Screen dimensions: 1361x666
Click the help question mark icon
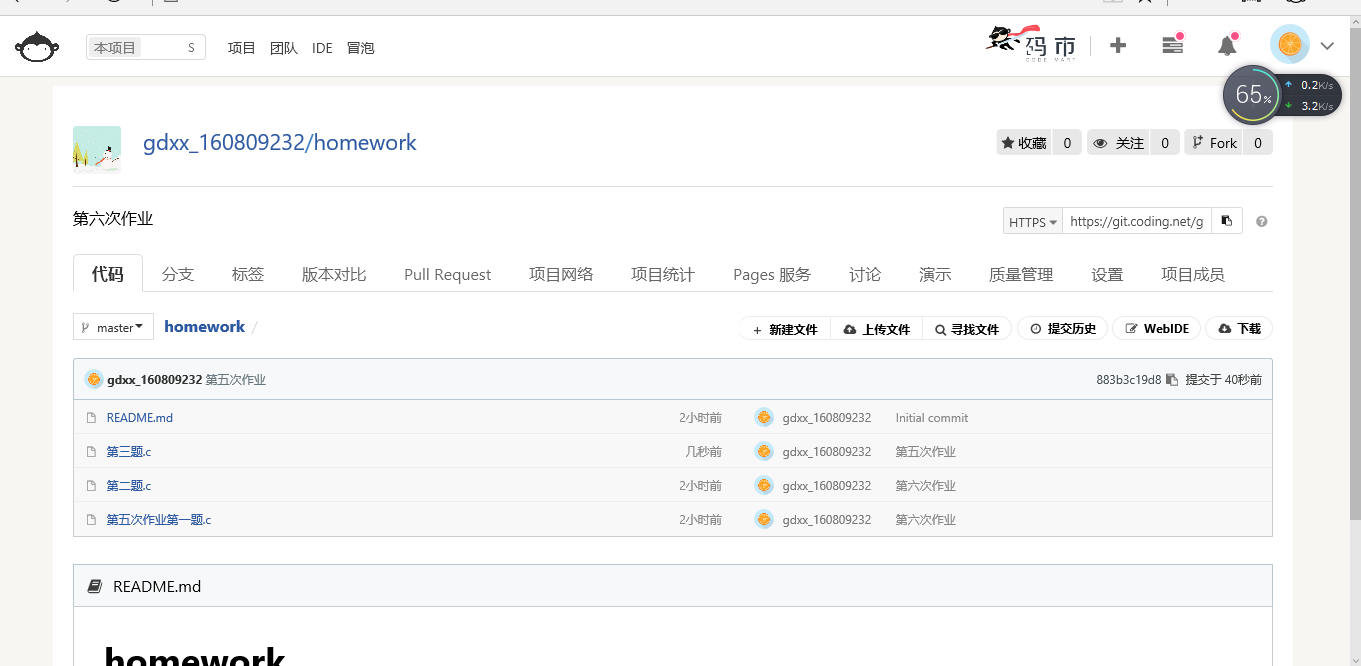pos(1262,222)
